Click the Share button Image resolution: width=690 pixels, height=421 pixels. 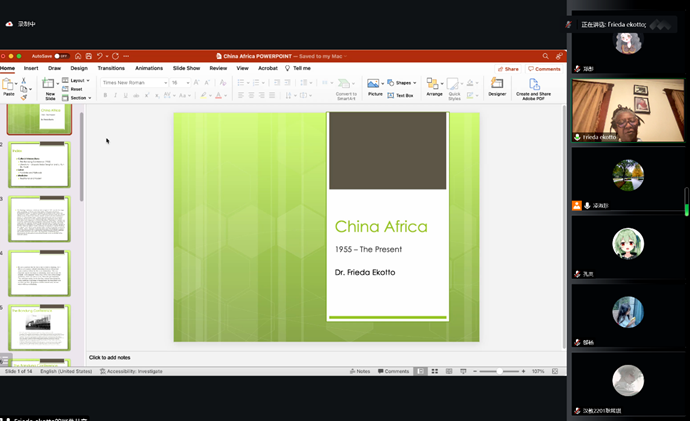508,69
